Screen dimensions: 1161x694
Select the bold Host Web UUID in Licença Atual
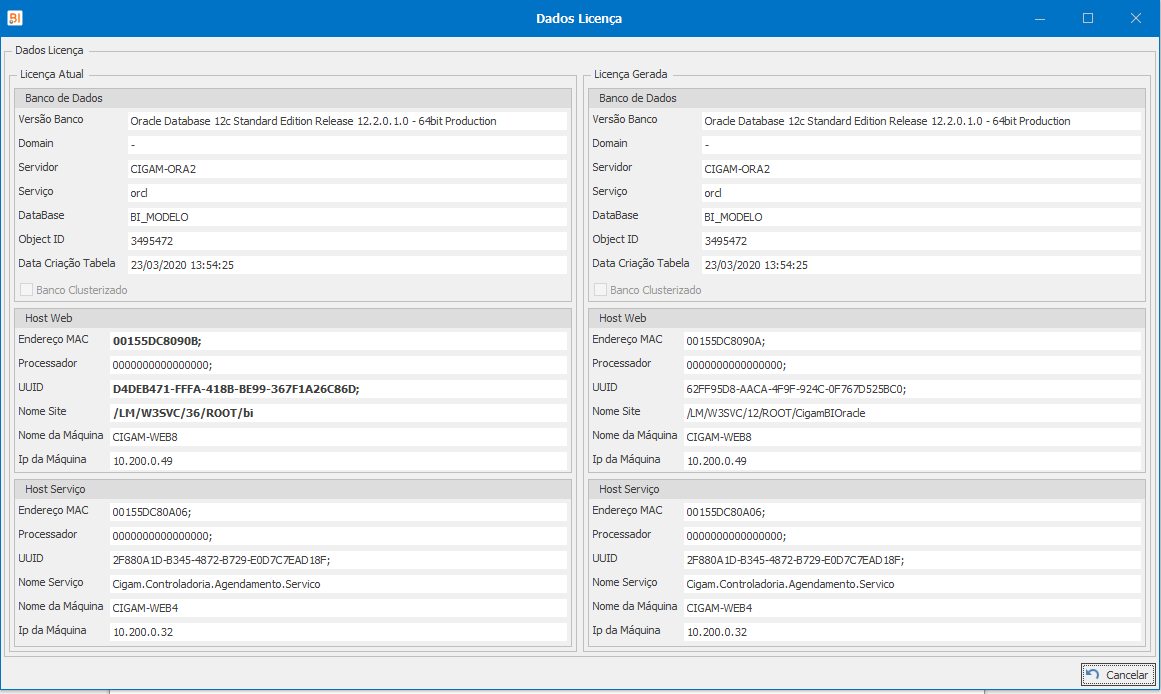(x=338, y=388)
